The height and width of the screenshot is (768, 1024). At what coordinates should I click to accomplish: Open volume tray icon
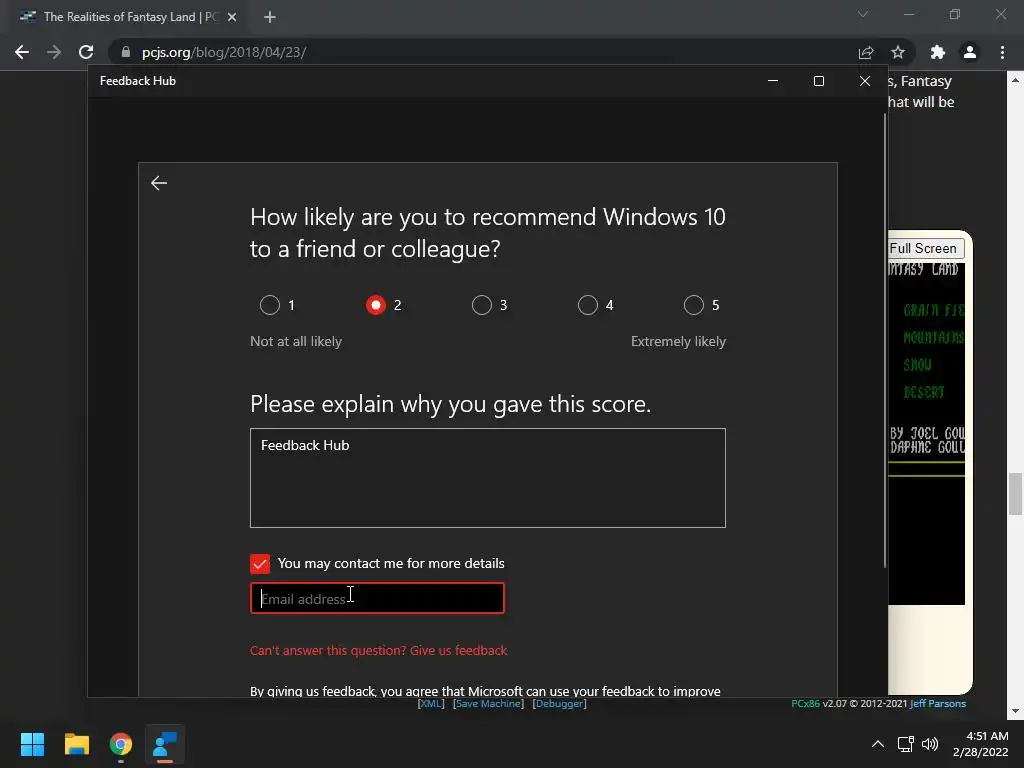pyautogui.click(x=930, y=744)
